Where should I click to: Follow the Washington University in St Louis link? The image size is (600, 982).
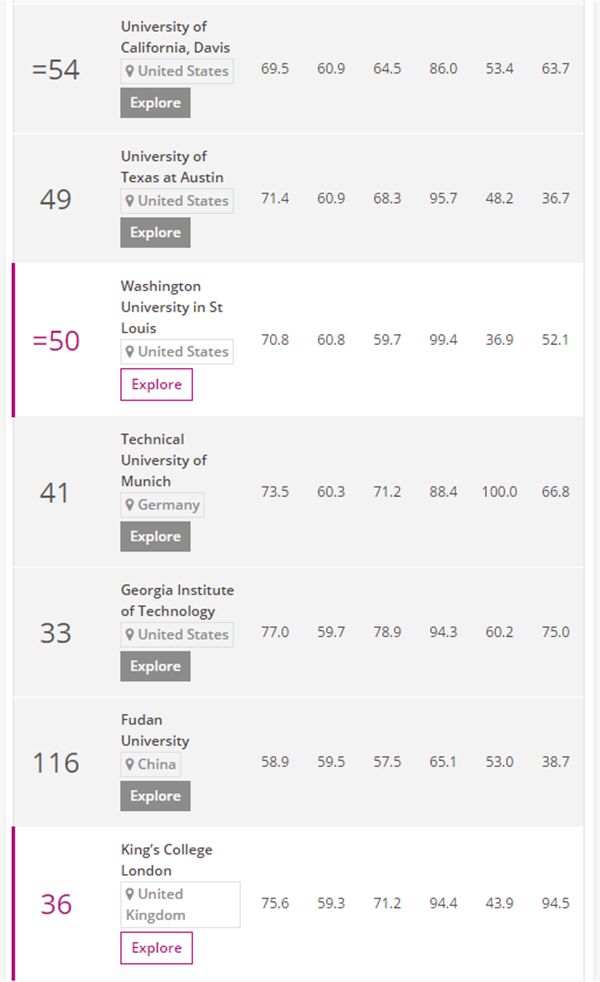(171, 307)
